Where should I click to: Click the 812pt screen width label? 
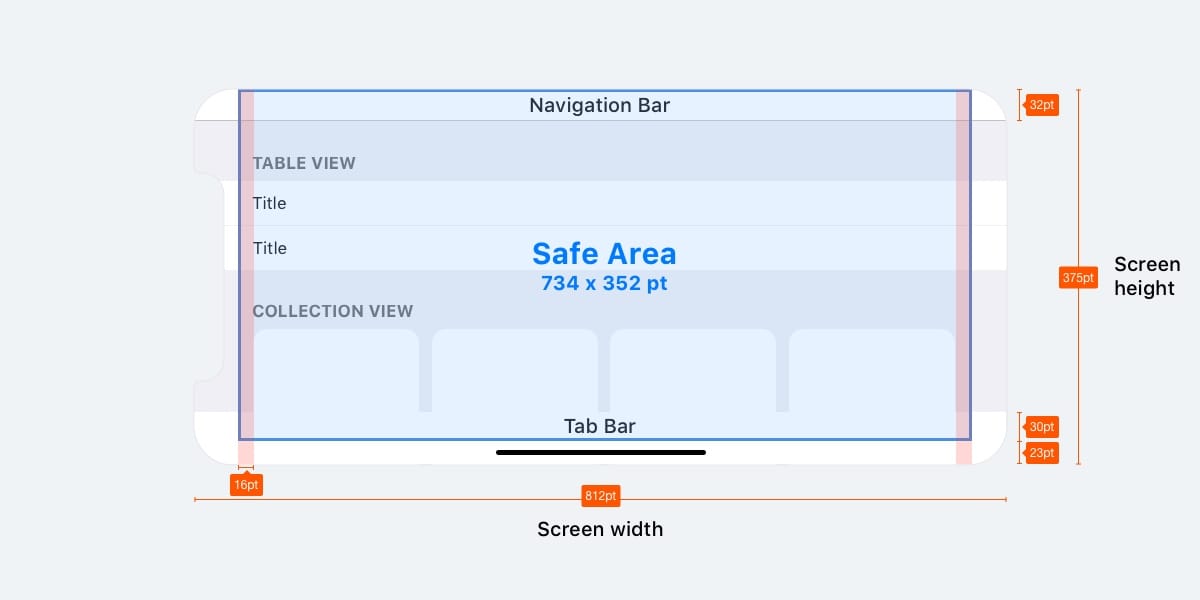(600, 496)
